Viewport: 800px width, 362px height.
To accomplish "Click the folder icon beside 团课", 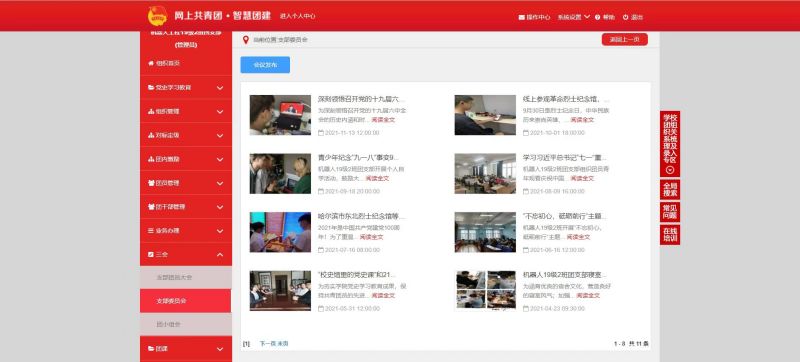I will tap(151, 349).
